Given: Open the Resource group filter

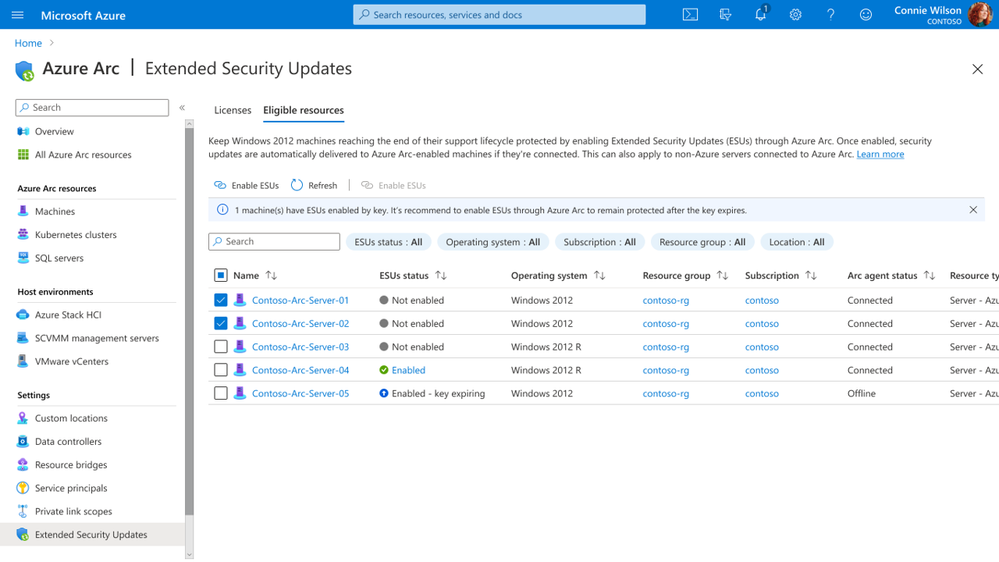Looking at the screenshot, I should 702,242.
